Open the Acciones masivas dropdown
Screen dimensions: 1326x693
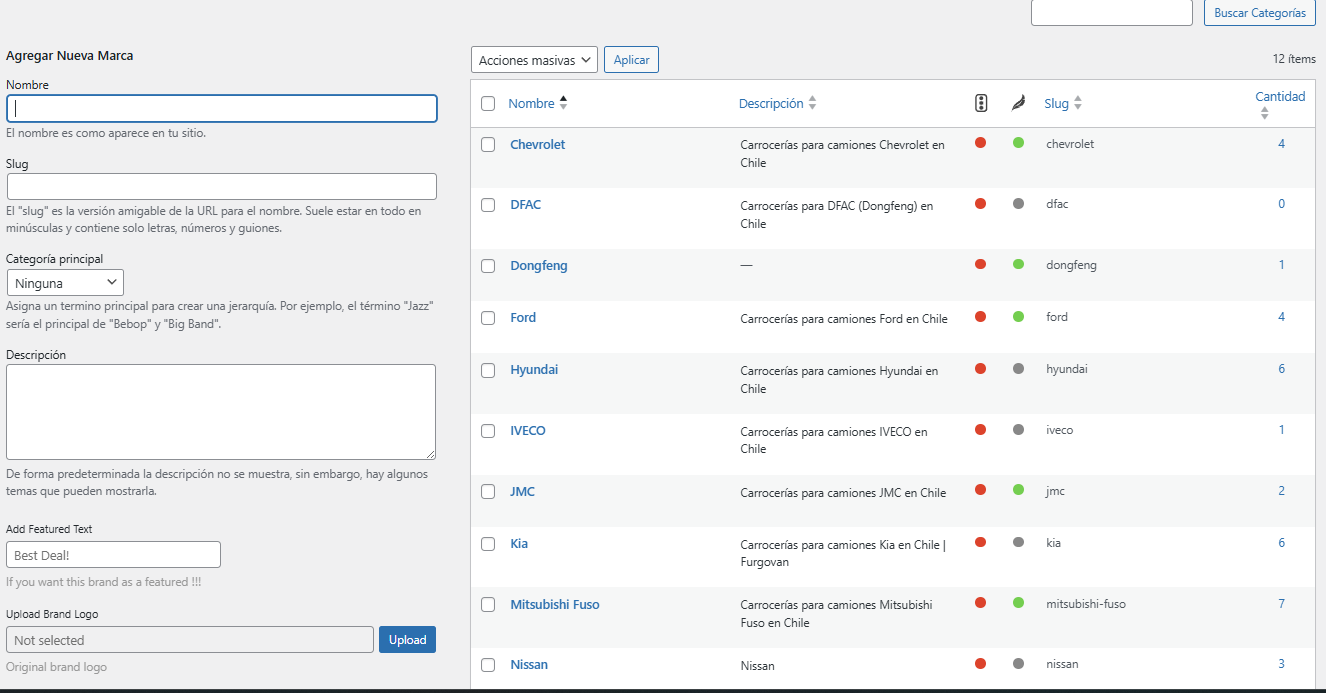point(534,60)
